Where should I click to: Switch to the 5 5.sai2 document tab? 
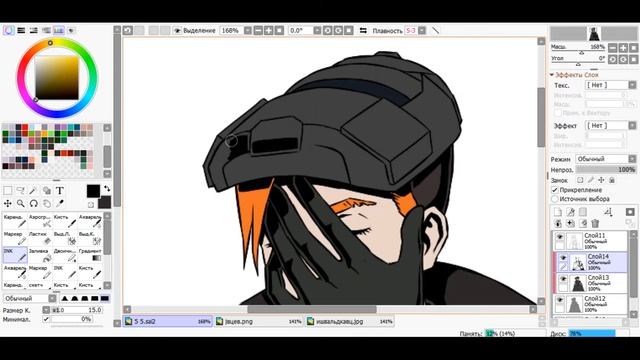(168, 321)
